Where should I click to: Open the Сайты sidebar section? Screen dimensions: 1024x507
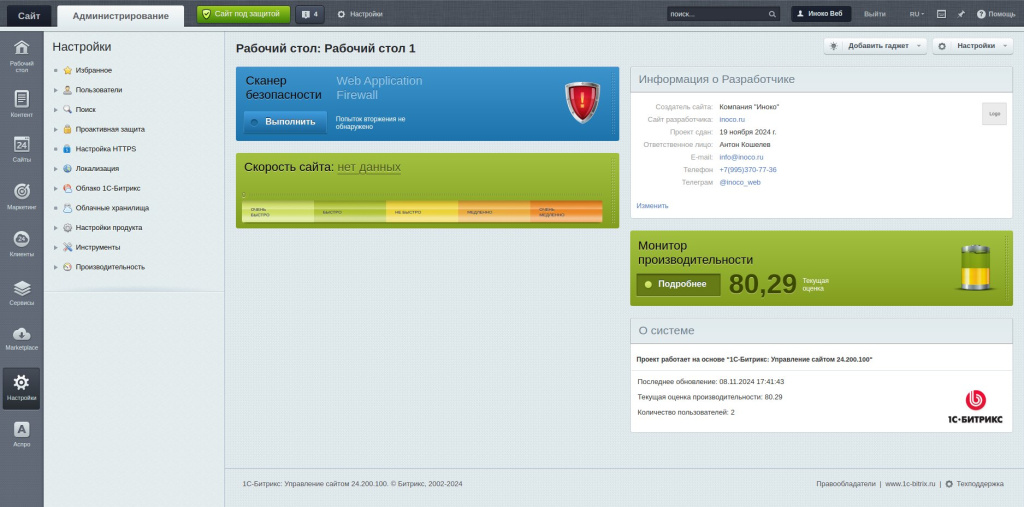[22, 149]
